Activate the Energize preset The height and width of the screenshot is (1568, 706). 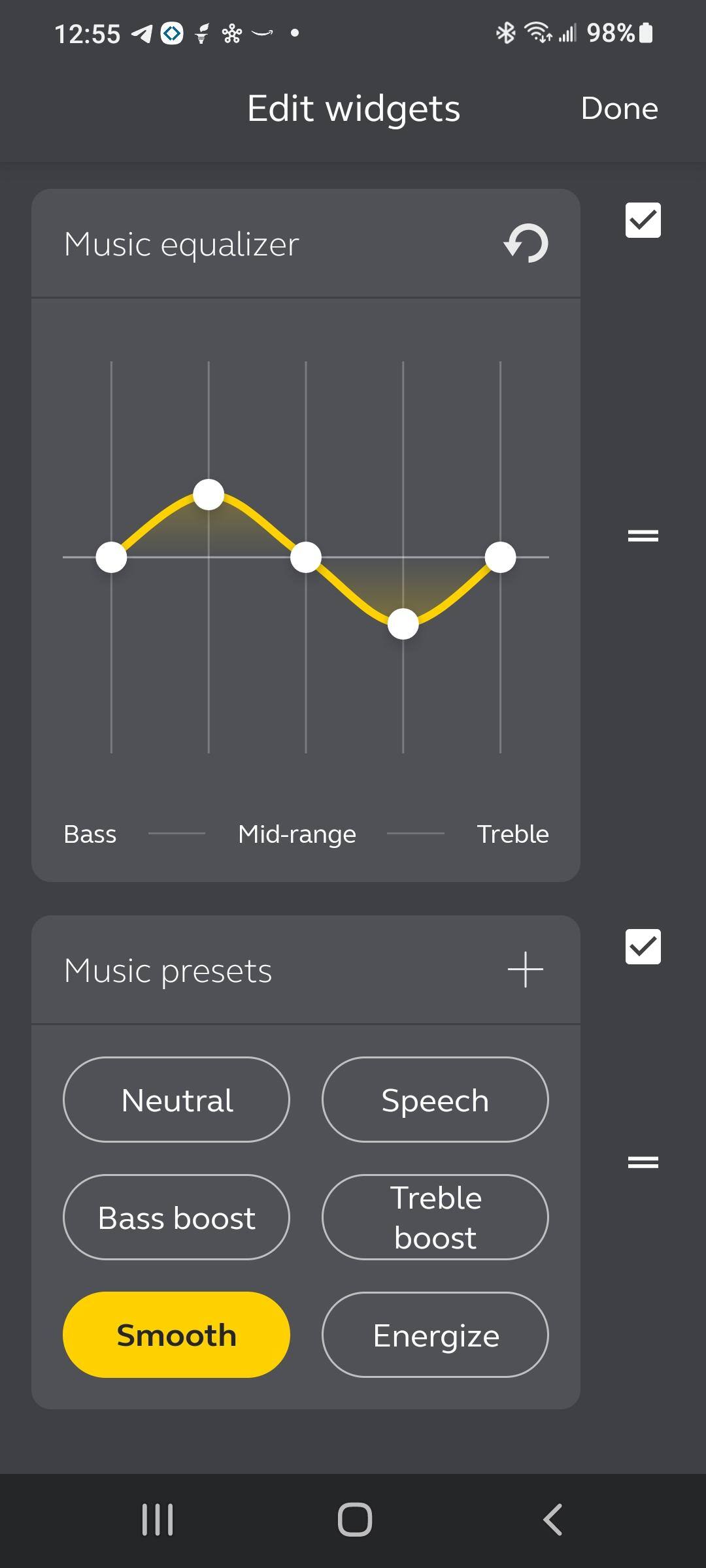[x=435, y=1335]
